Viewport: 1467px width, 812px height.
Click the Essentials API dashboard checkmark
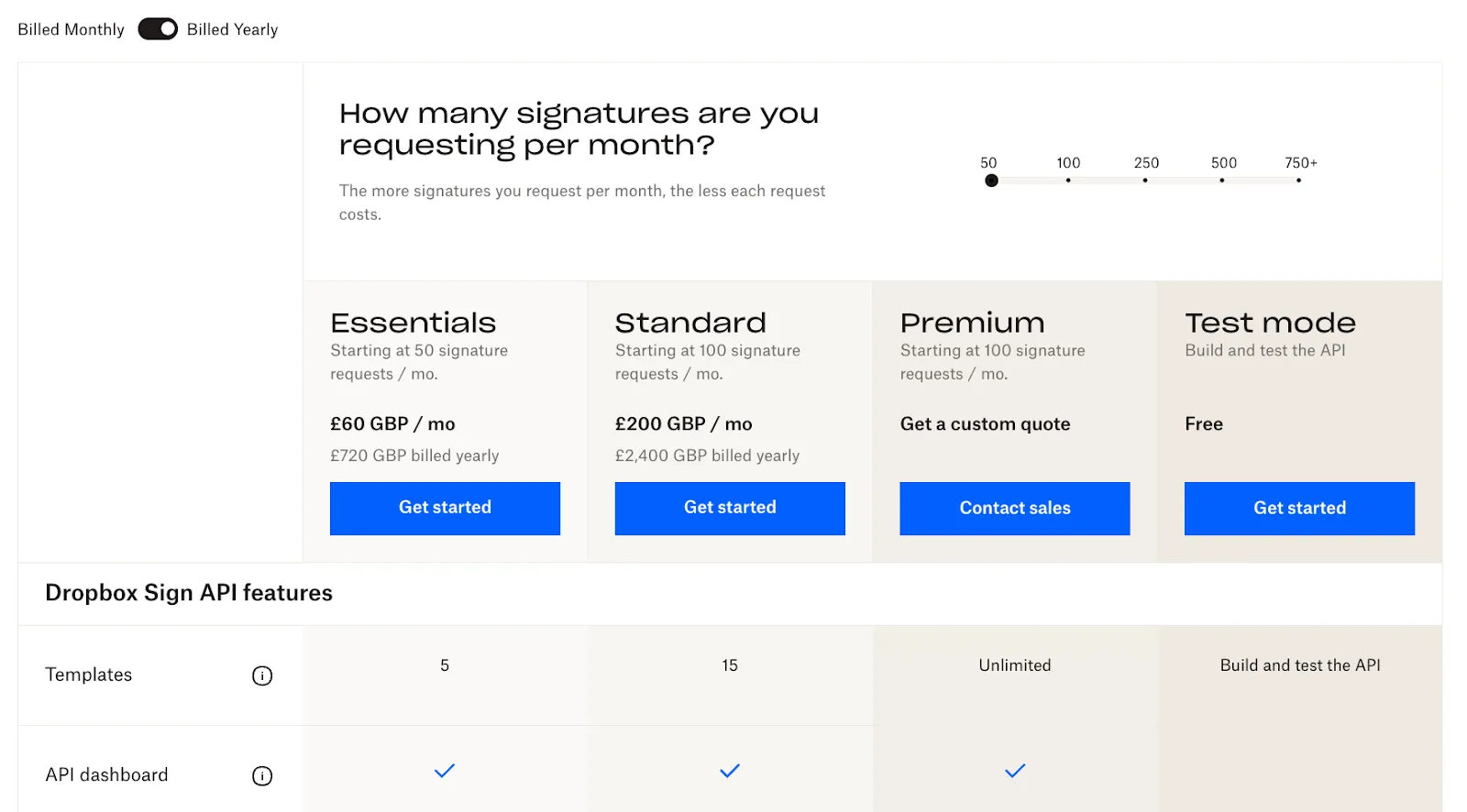point(445,771)
